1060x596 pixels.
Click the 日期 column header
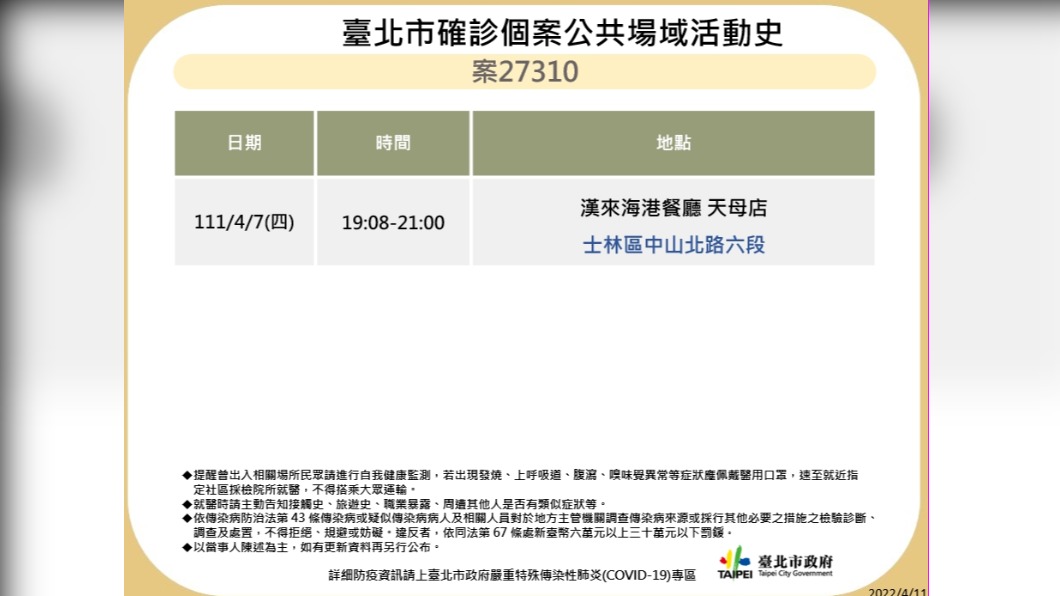(244, 143)
